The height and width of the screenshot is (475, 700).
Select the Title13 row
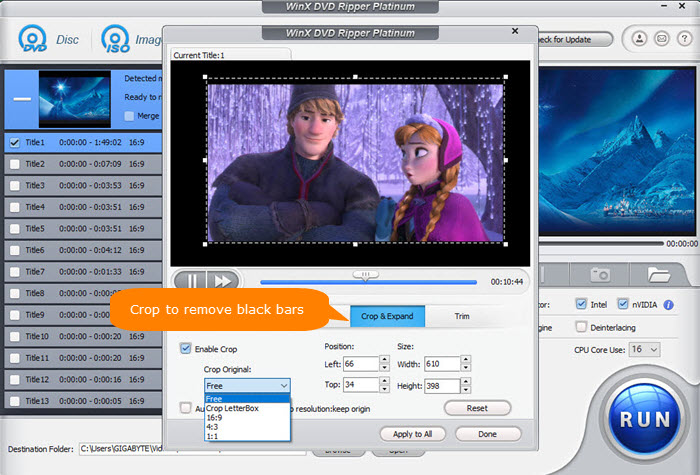click(x=83, y=401)
